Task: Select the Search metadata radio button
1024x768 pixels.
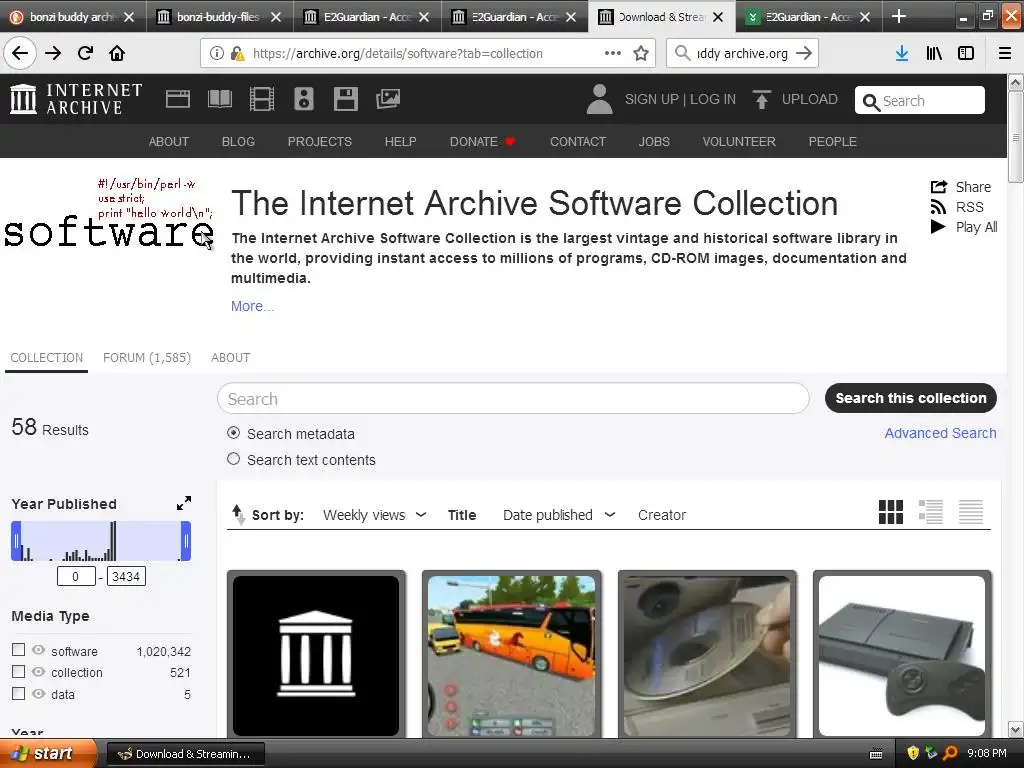Action: click(x=233, y=433)
